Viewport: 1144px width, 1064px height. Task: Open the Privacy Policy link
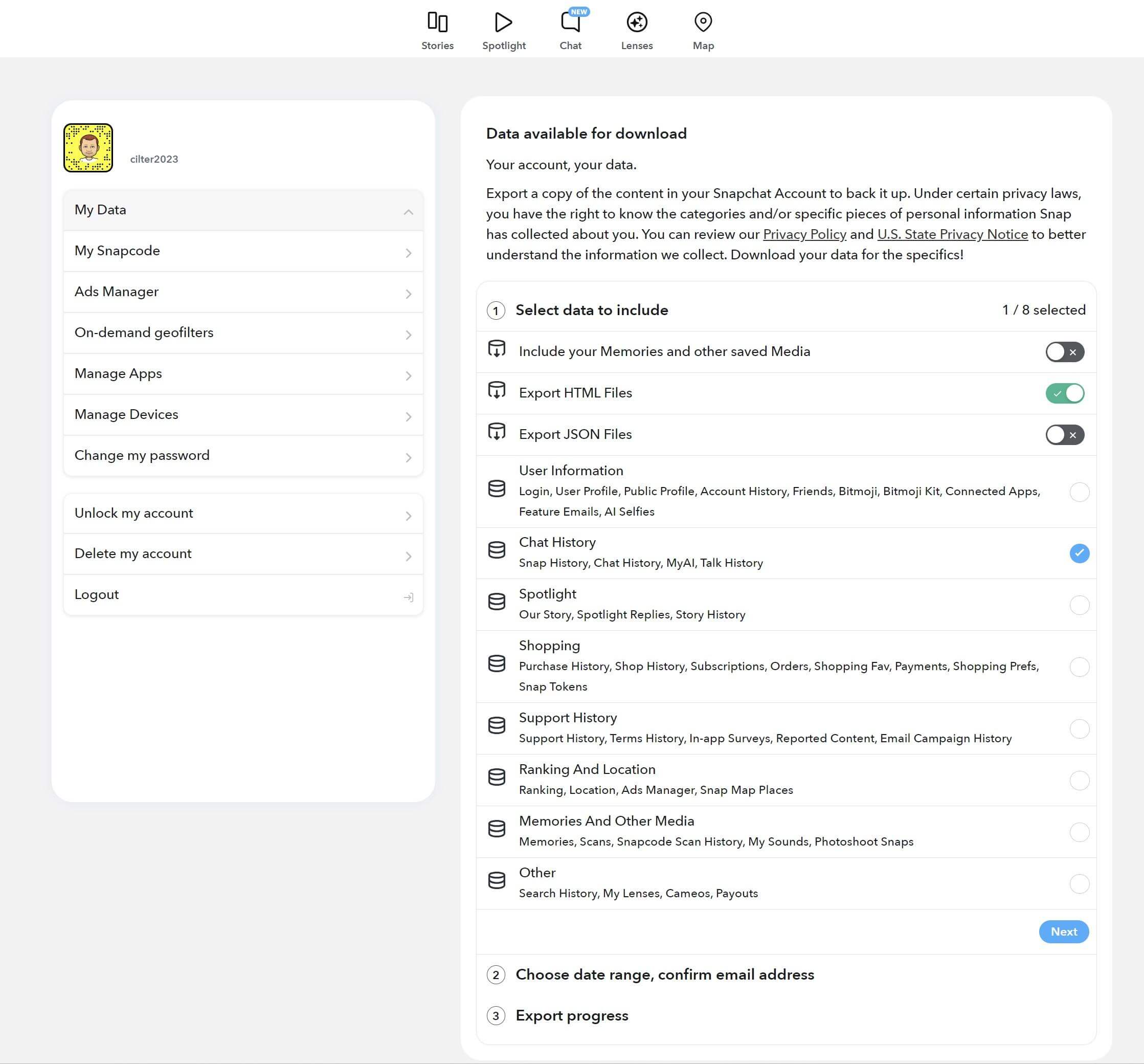[804, 234]
